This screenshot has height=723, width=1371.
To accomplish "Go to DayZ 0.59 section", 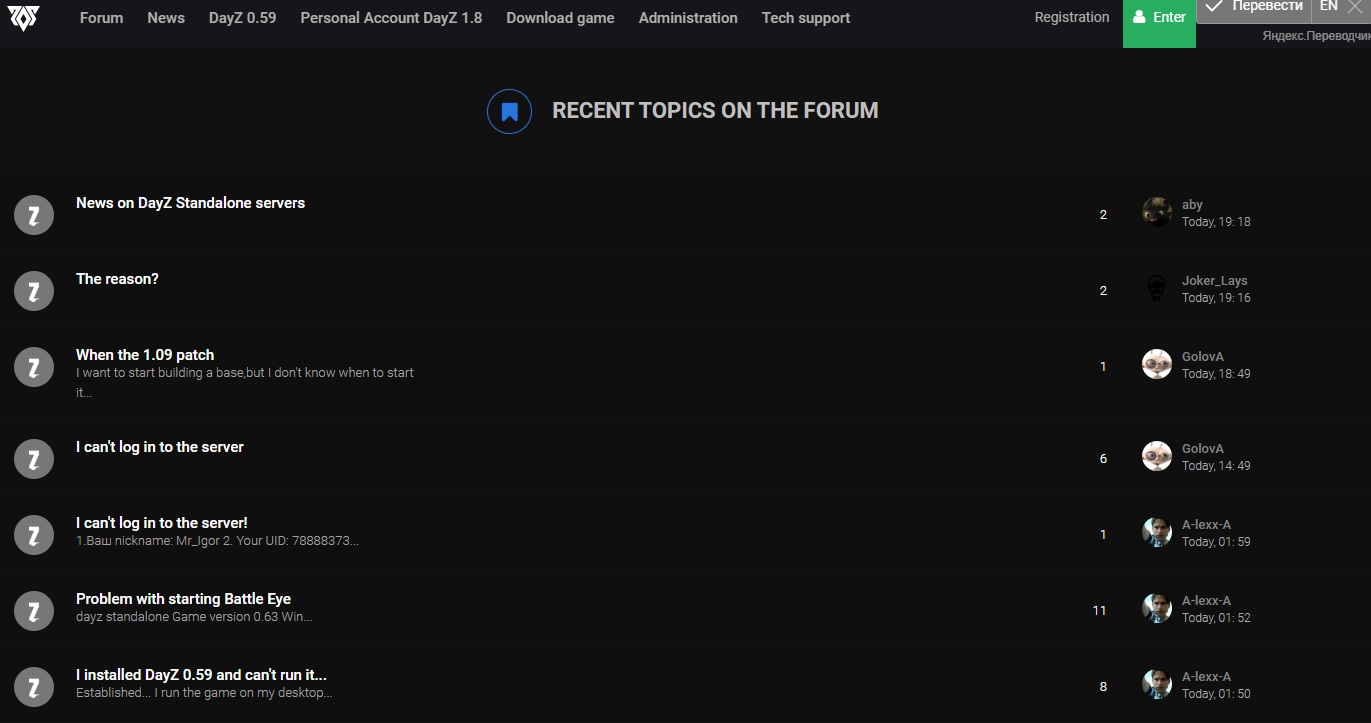I will click(x=242, y=18).
